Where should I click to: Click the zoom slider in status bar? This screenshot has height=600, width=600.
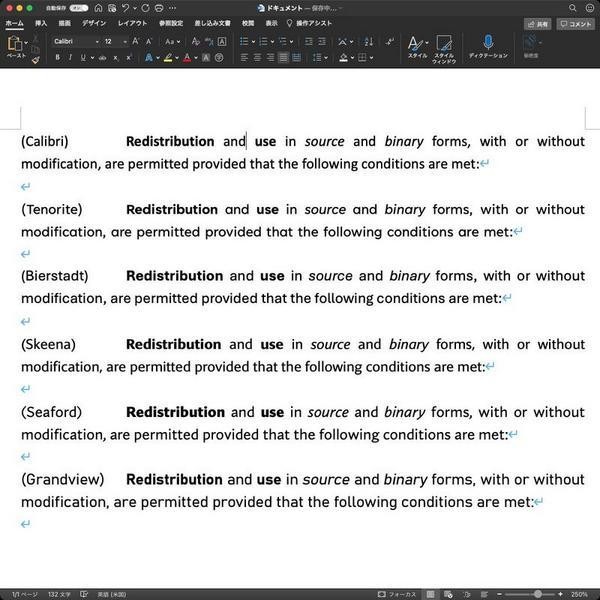click(x=530, y=594)
